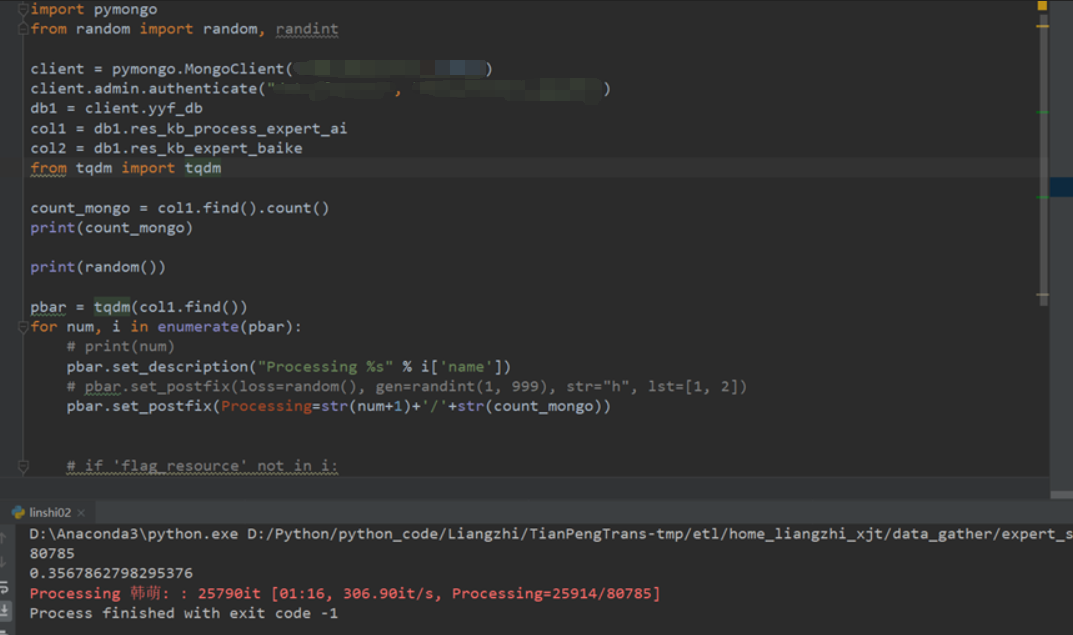
Task: Jump to topmost yellow warning stripe mark
Action: [x=1042, y=26]
